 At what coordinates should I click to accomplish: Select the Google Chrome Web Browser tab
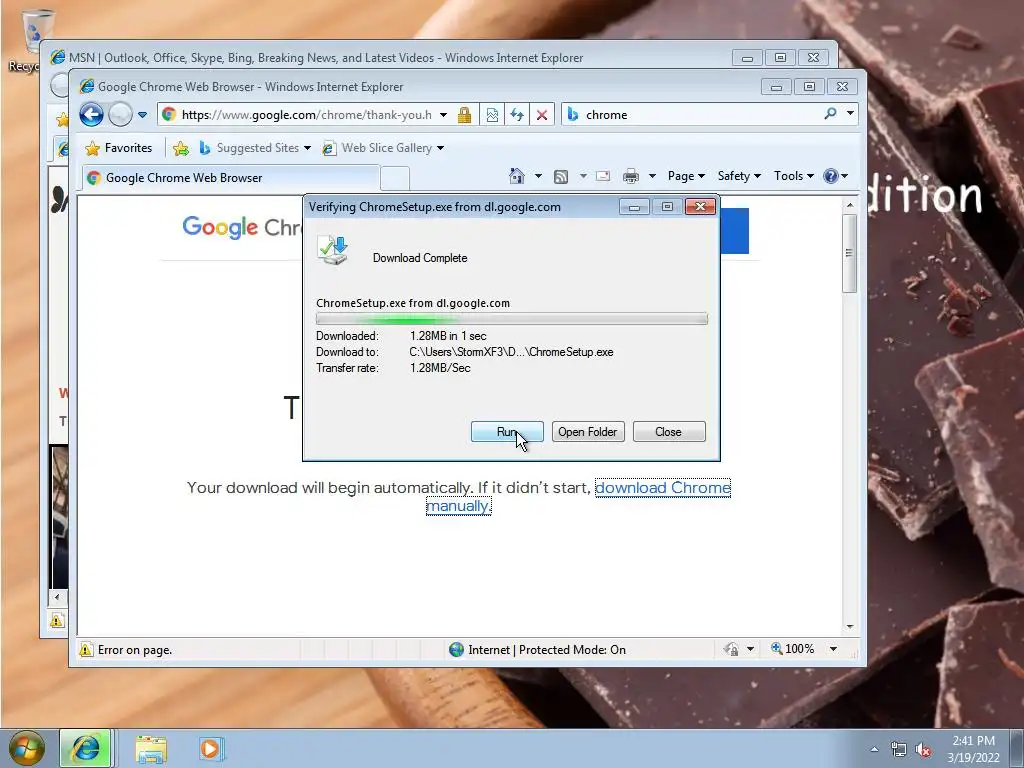tap(231, 178)
